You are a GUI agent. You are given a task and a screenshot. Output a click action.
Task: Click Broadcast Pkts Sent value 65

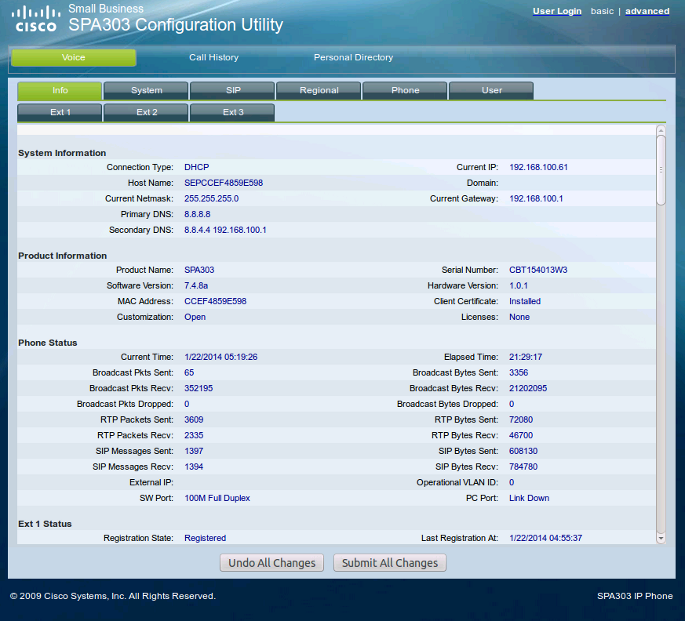[189, 373]
